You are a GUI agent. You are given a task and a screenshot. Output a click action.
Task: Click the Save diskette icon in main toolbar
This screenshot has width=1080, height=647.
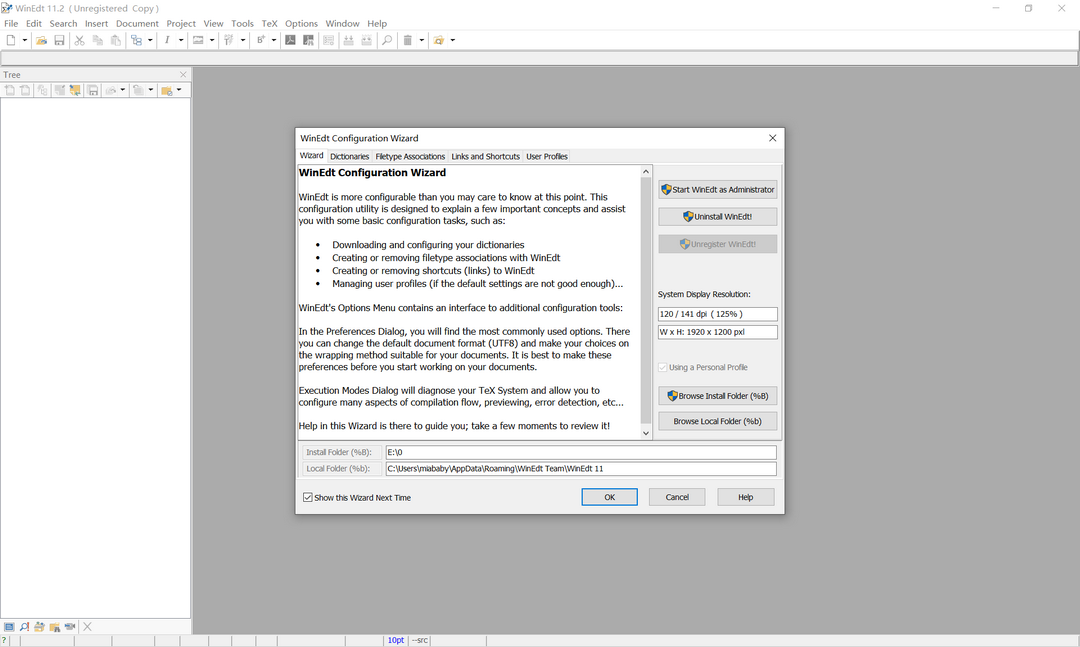coord(59,40)
